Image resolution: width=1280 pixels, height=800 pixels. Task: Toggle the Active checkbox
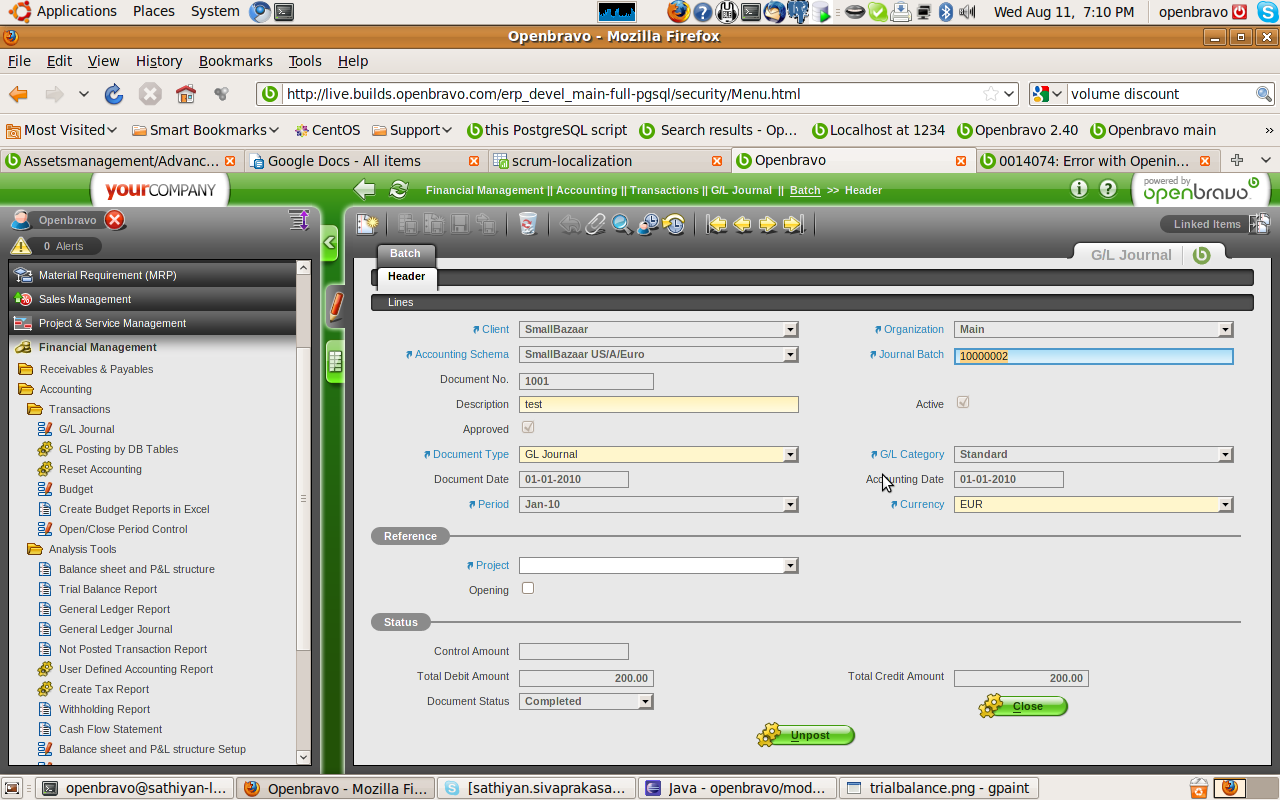[x=963, y=403]
